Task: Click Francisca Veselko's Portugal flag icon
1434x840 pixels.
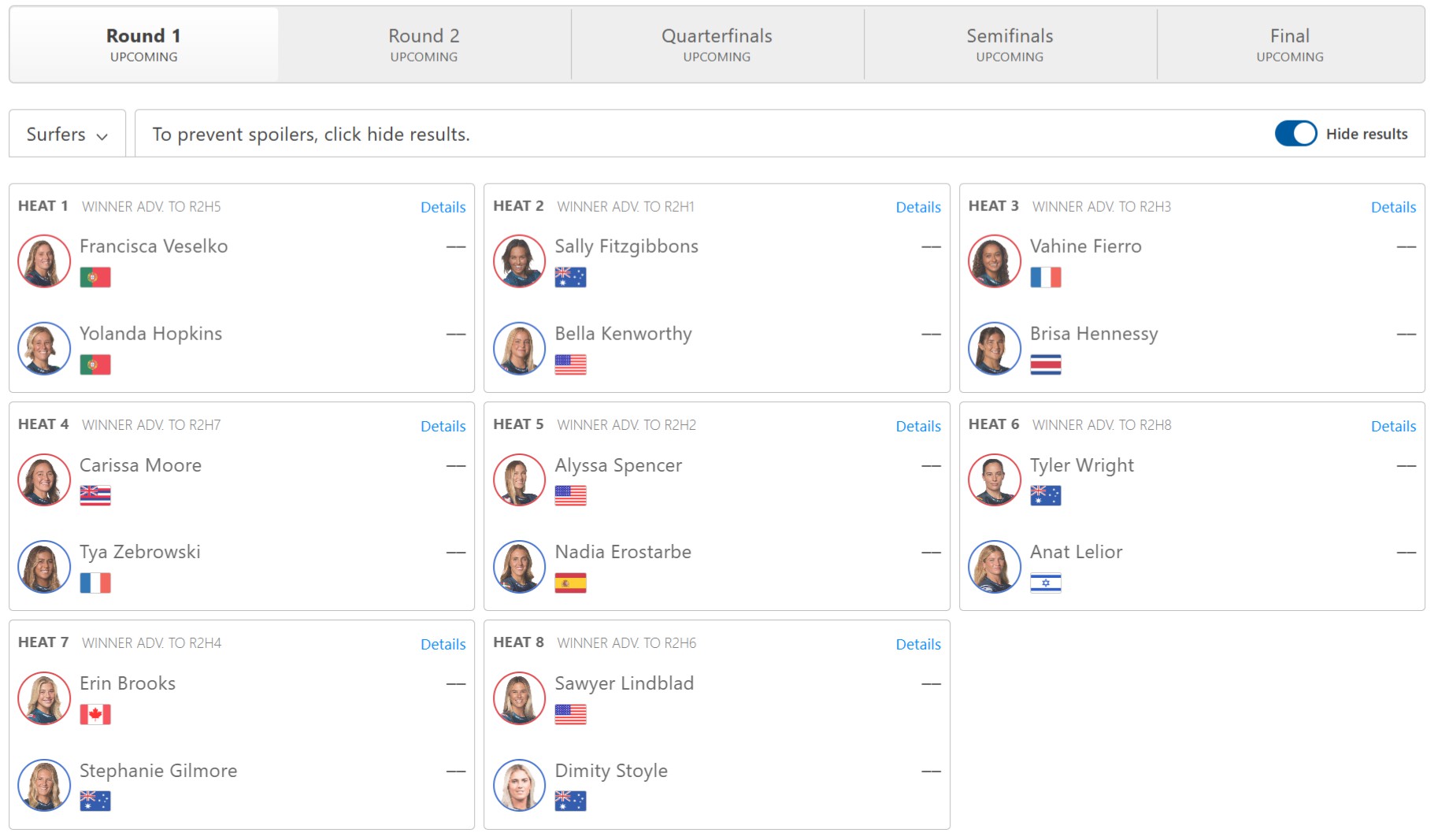Action: pos(95,277)
